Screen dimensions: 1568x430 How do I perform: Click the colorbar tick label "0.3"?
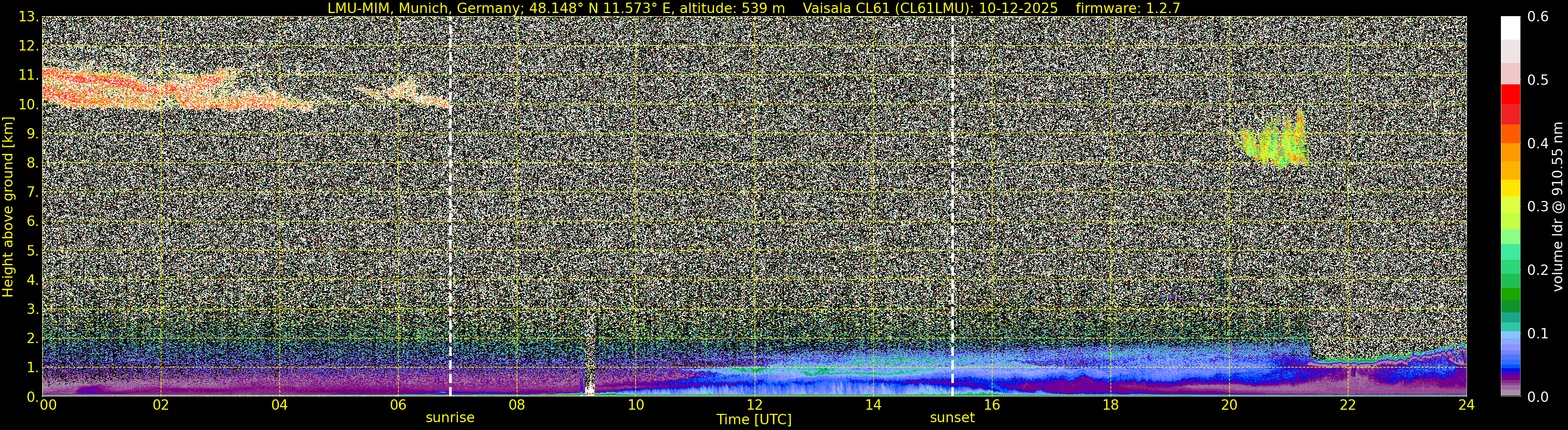(1538, 207)
